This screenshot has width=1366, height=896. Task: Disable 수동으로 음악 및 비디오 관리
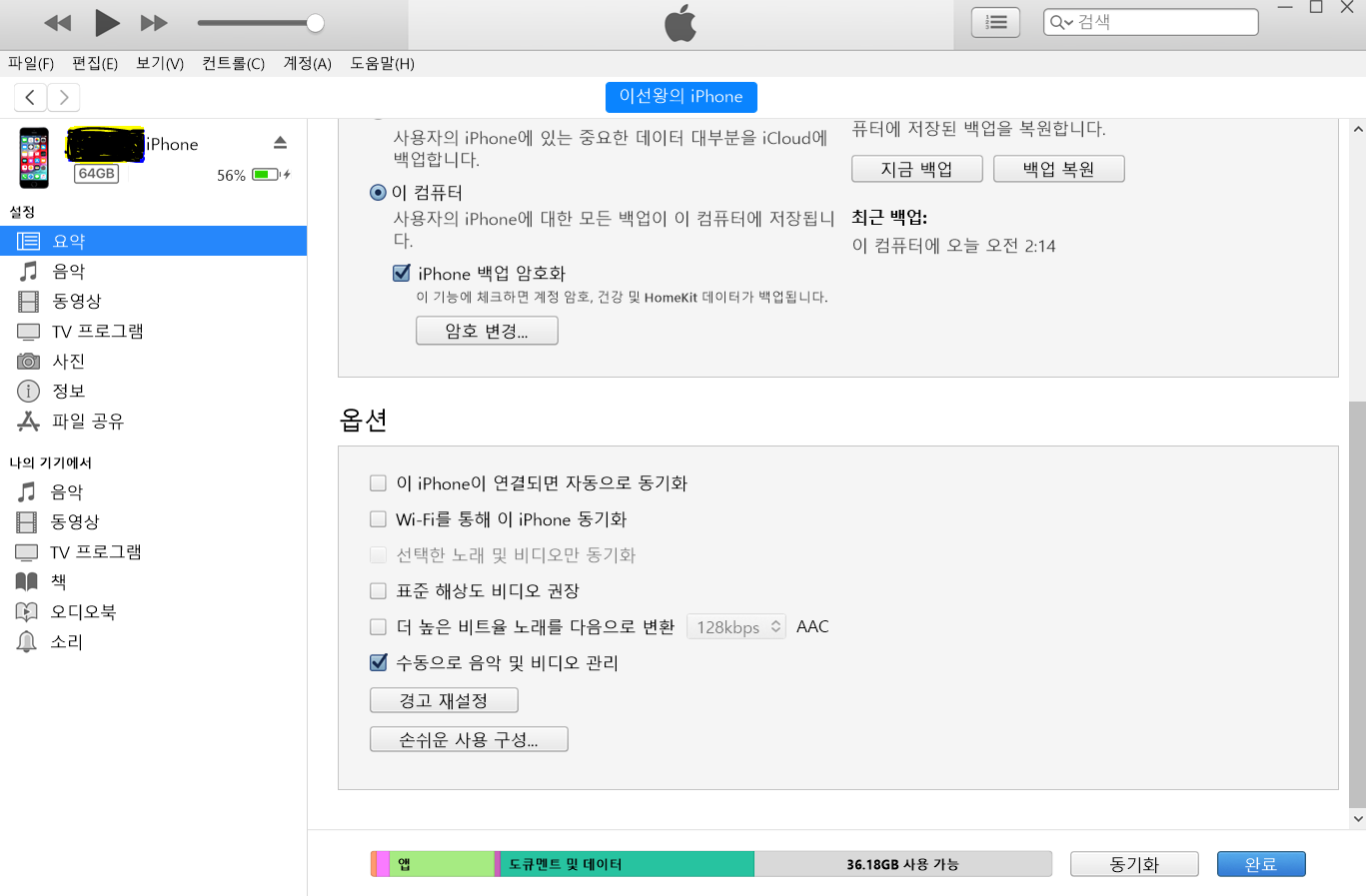point(379,662)
